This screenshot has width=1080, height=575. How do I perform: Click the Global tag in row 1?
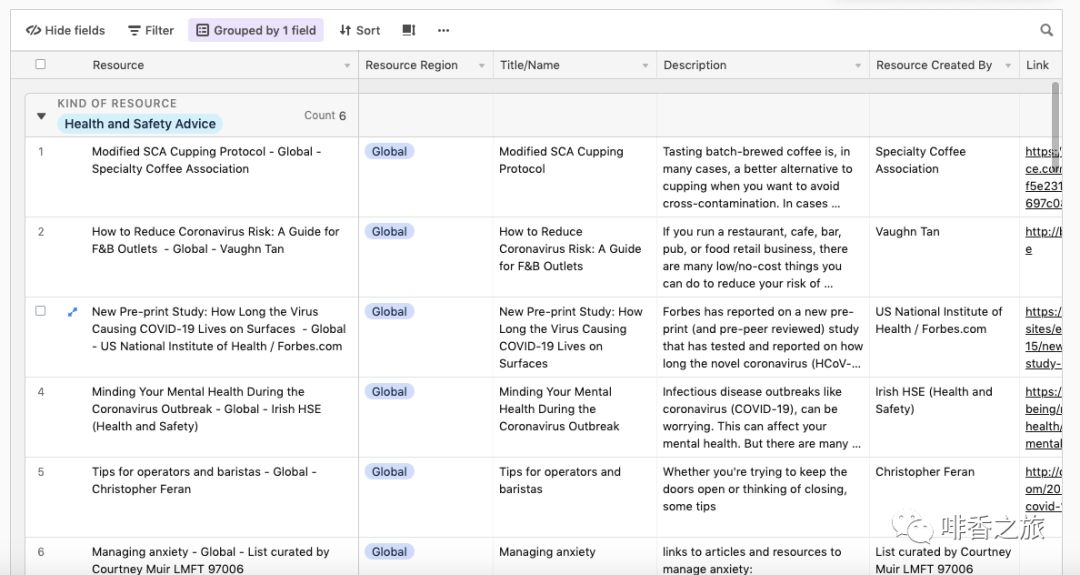pyautogui.click(x=389, y=151)
